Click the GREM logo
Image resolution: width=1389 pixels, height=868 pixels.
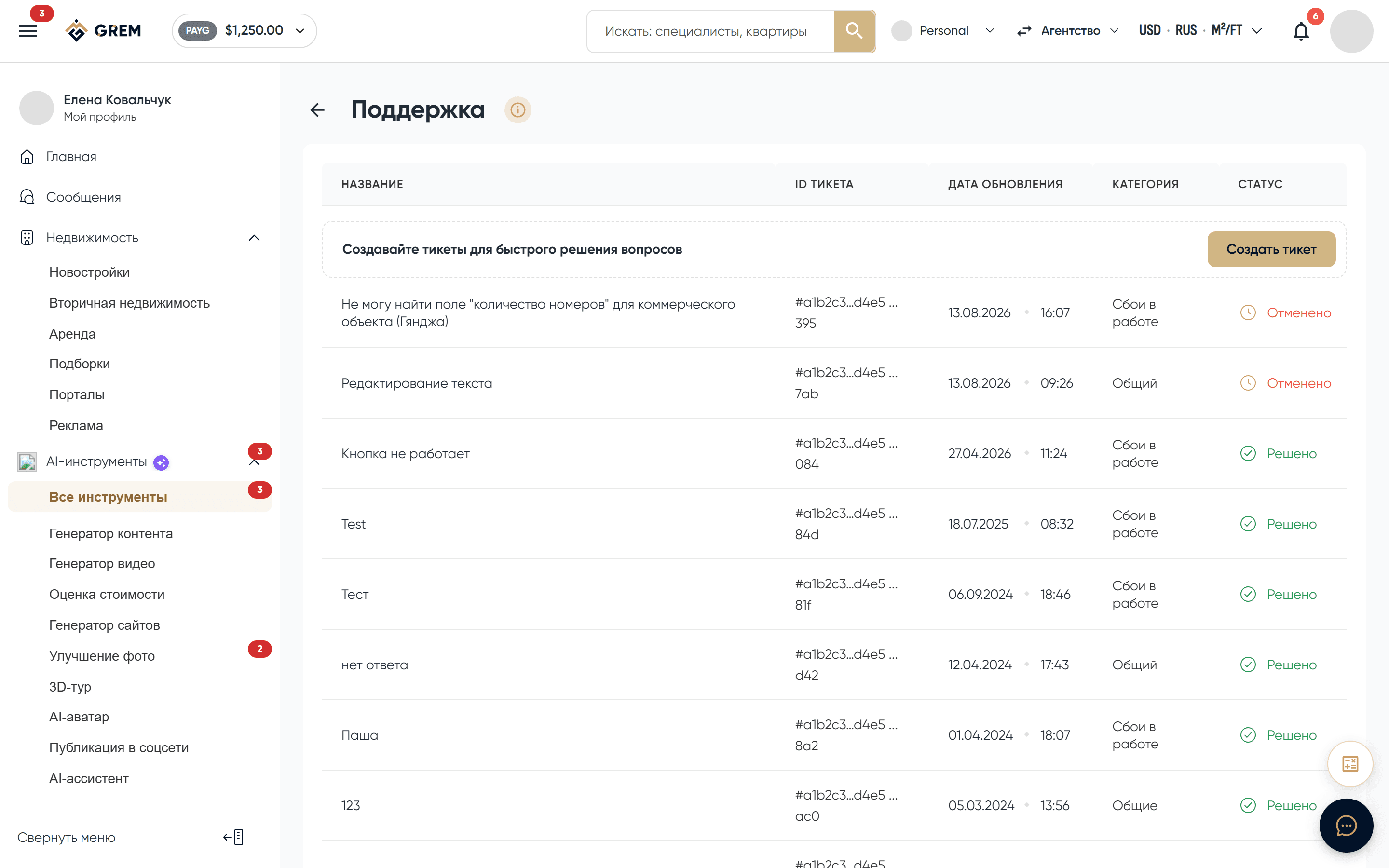tap(103, 30)
